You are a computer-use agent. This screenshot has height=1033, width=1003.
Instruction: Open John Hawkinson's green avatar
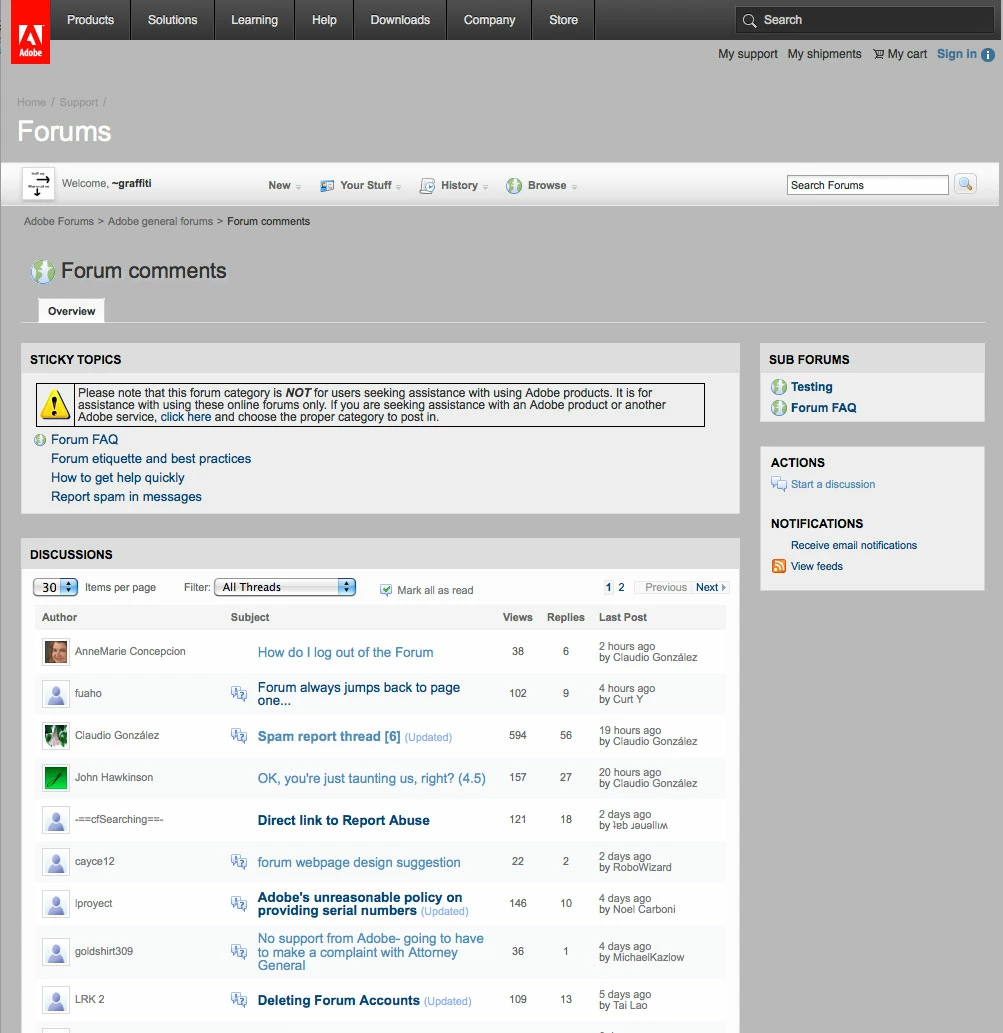point(56,777)
